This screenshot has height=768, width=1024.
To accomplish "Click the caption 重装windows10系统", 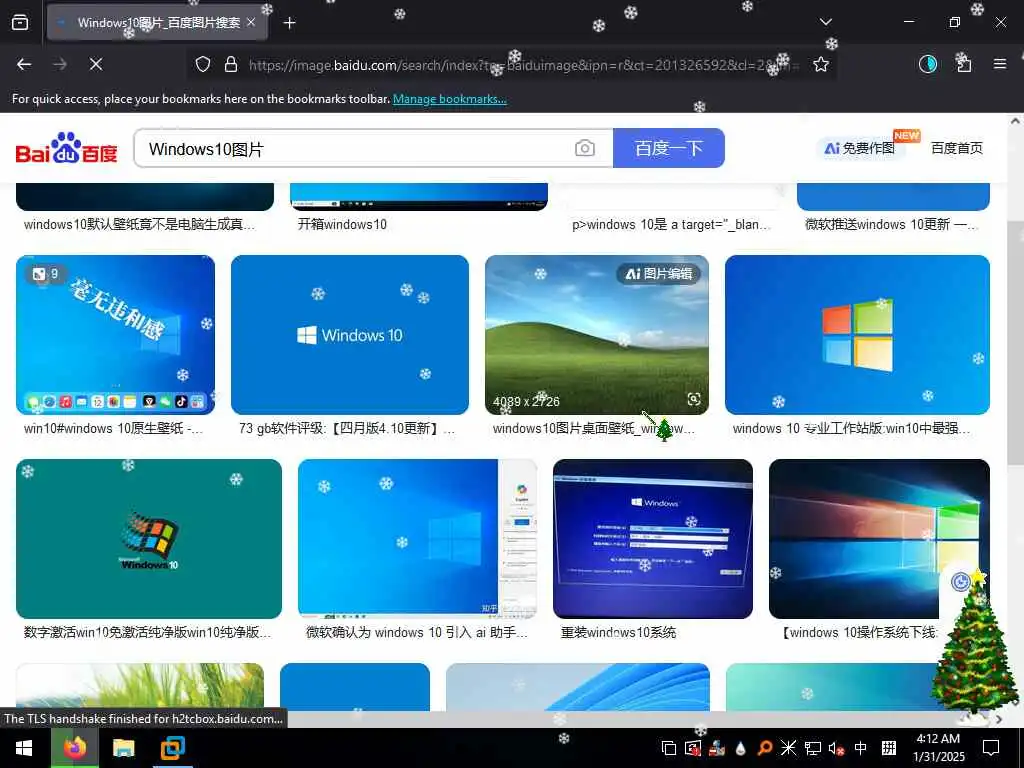I will [618, 632].
